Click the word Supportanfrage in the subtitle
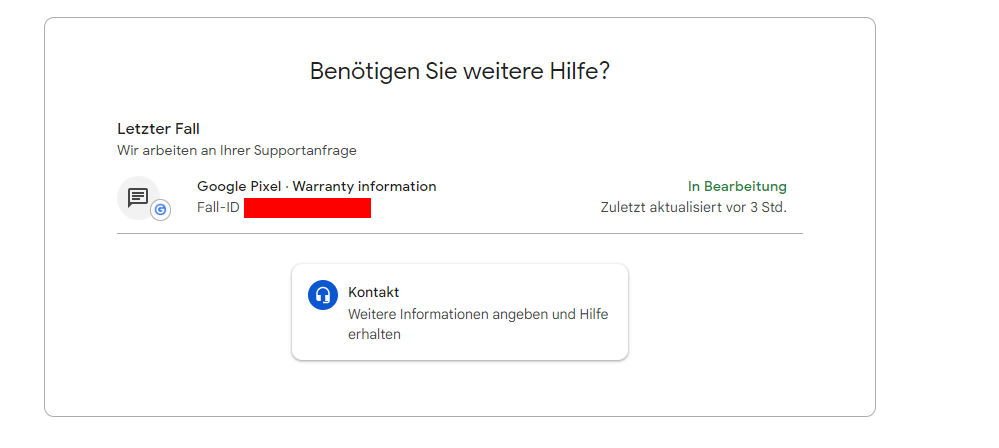The image size is (999, 448). (307, 151)
